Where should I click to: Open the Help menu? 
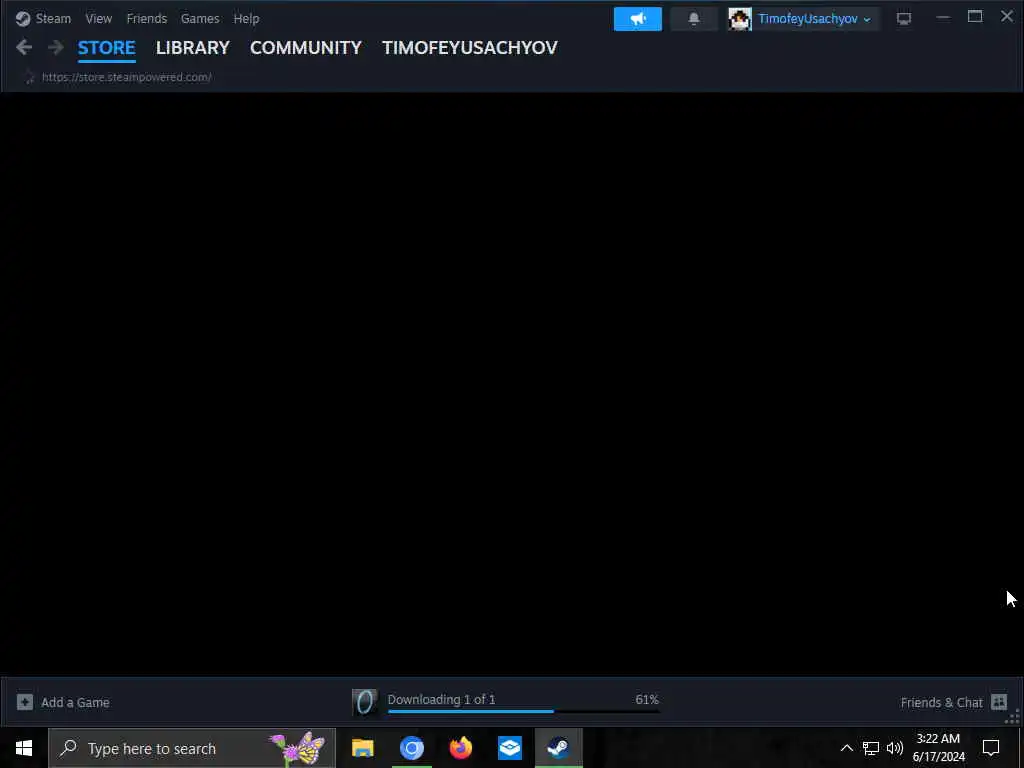pyautogui.click(x=246, y=18)
